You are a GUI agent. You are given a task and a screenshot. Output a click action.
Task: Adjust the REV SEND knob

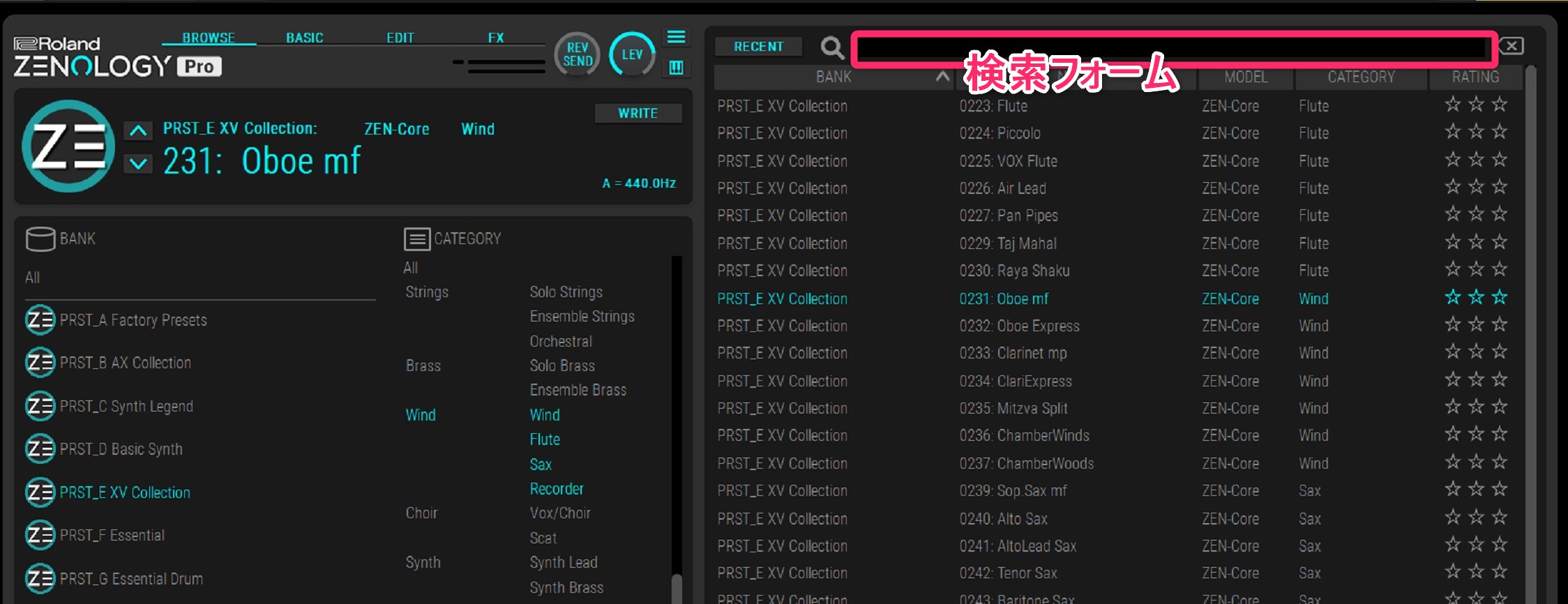click(x=578, y=54)
